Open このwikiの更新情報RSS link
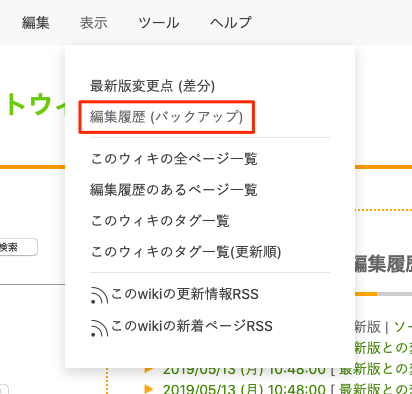 [x=184, y=294]
